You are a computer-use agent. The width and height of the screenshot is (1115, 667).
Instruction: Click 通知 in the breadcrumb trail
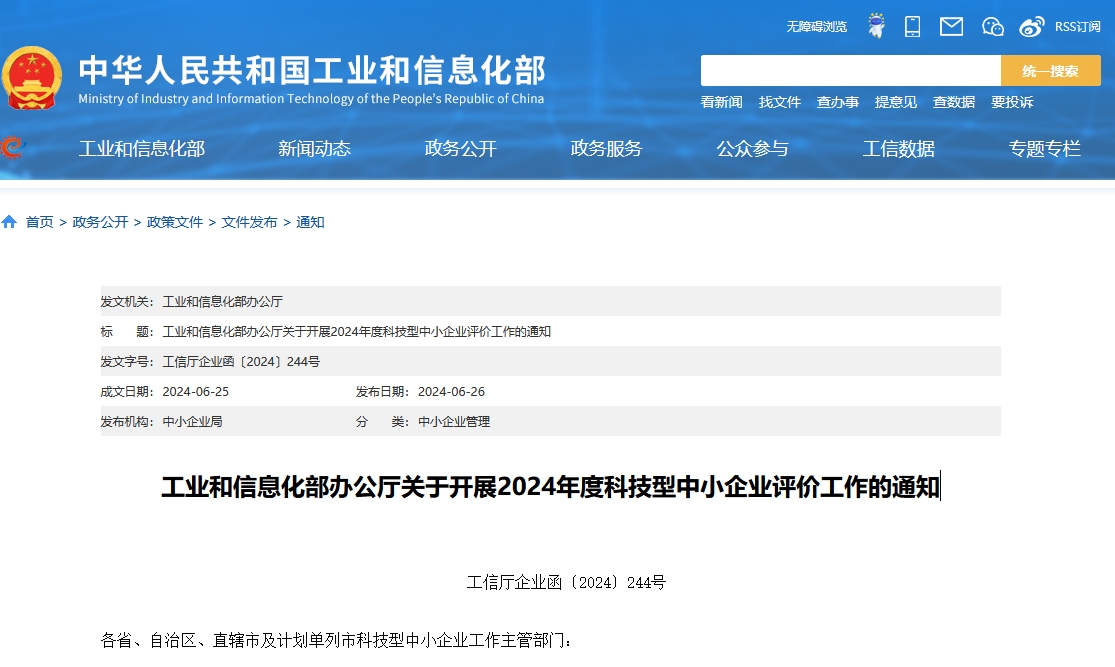[x=309, y=221]
